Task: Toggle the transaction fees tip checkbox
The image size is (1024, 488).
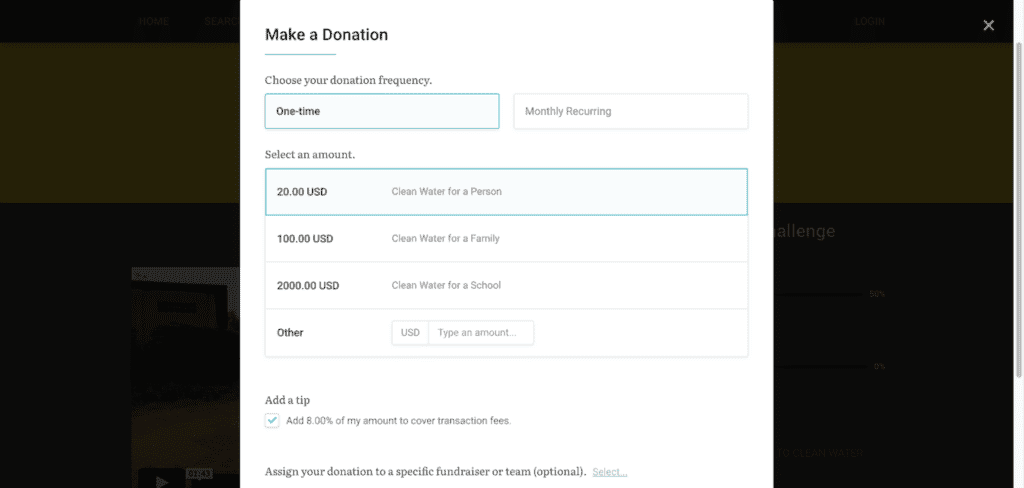Action: (272, 420)
